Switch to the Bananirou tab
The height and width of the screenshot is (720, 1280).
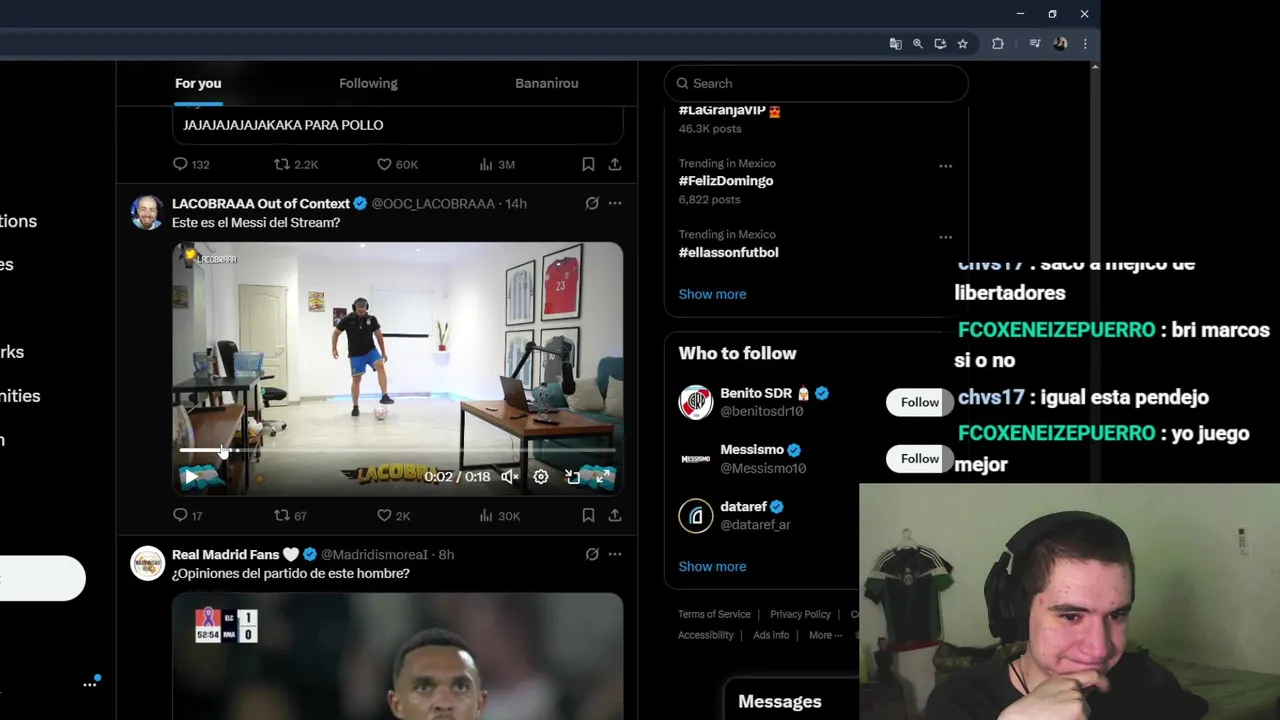[x=546, y=83]
